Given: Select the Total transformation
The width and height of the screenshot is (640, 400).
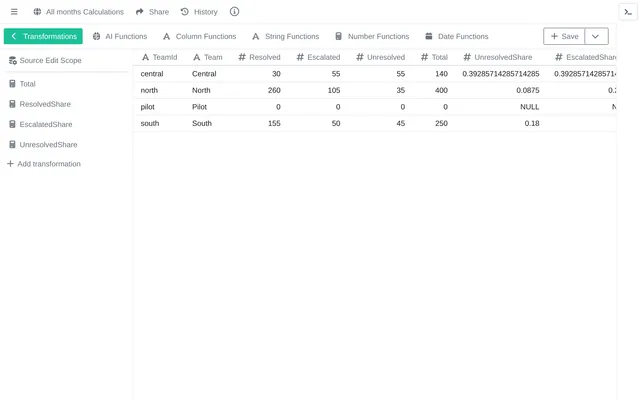Looking at the screenshot, I should 22,84.
